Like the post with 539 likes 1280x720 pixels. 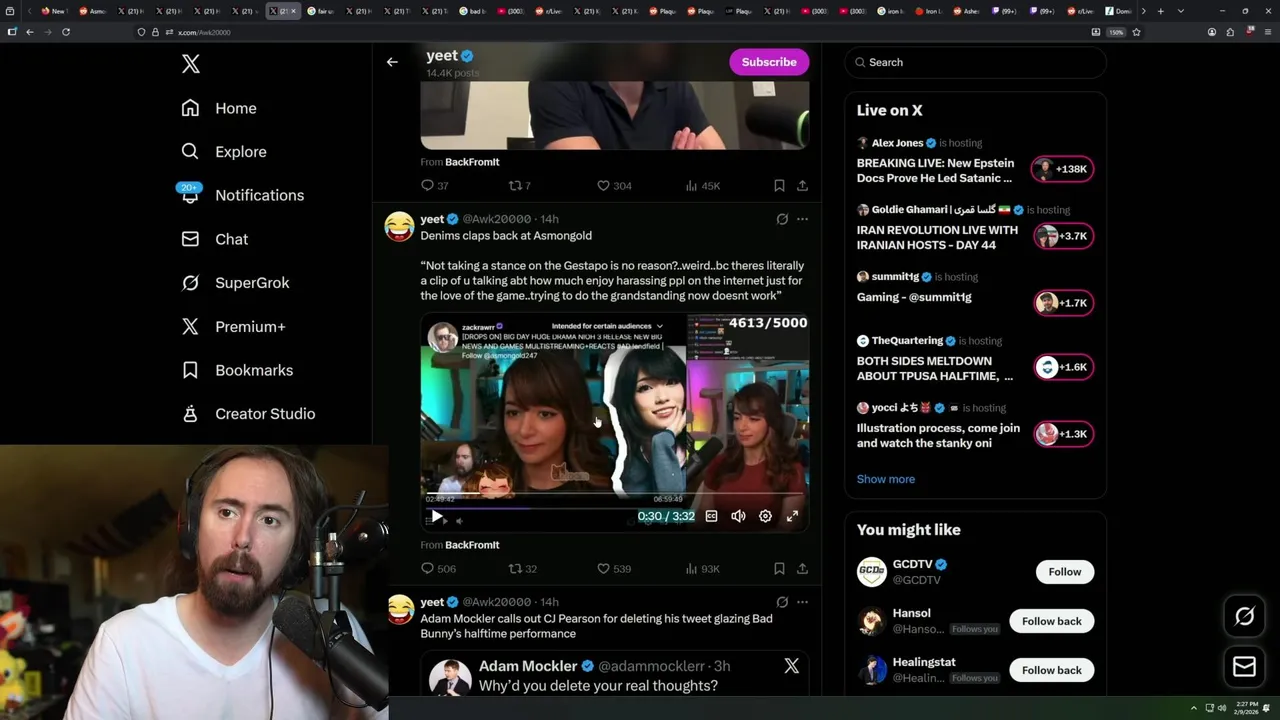613,569
